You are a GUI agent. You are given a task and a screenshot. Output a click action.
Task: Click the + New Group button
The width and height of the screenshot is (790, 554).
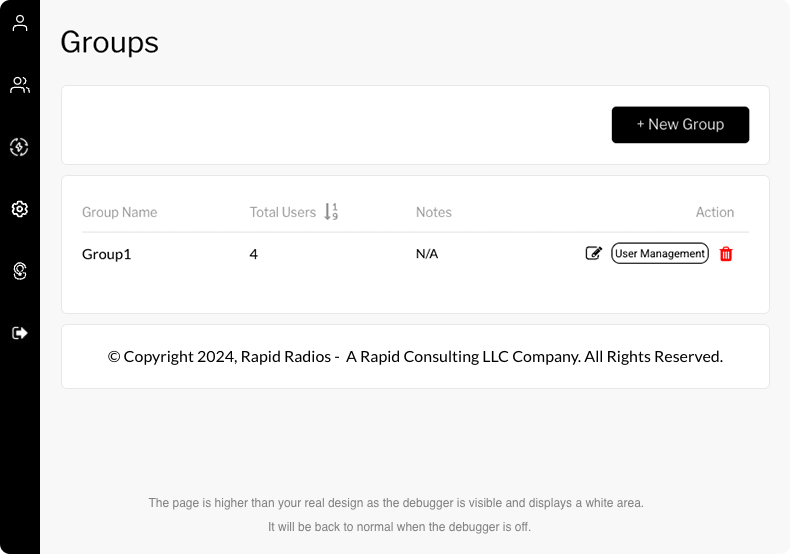pyautogui.click(x=680, y=124)
